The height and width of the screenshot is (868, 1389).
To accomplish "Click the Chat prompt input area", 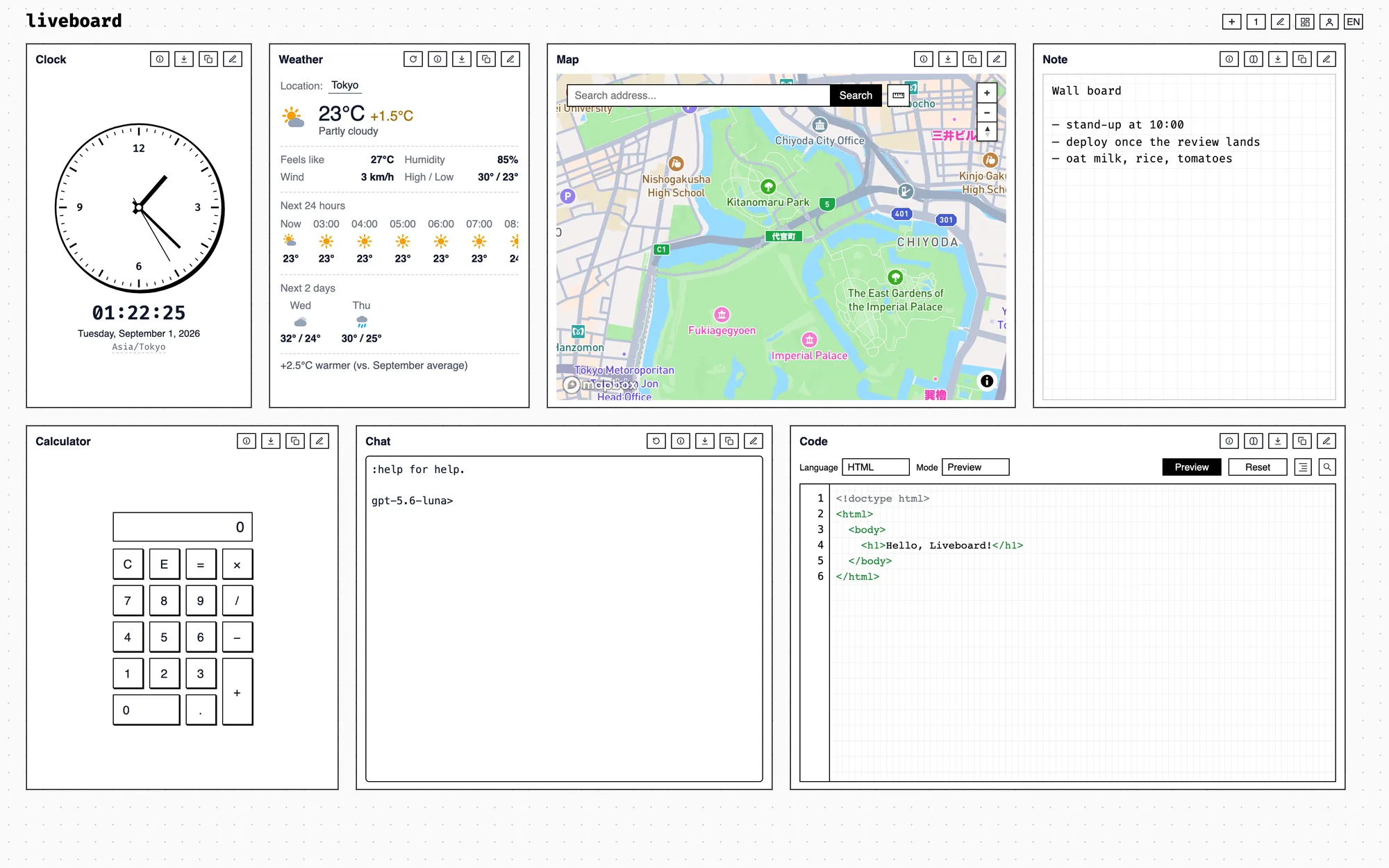I will pyautogui.click(x=564, y=619).
